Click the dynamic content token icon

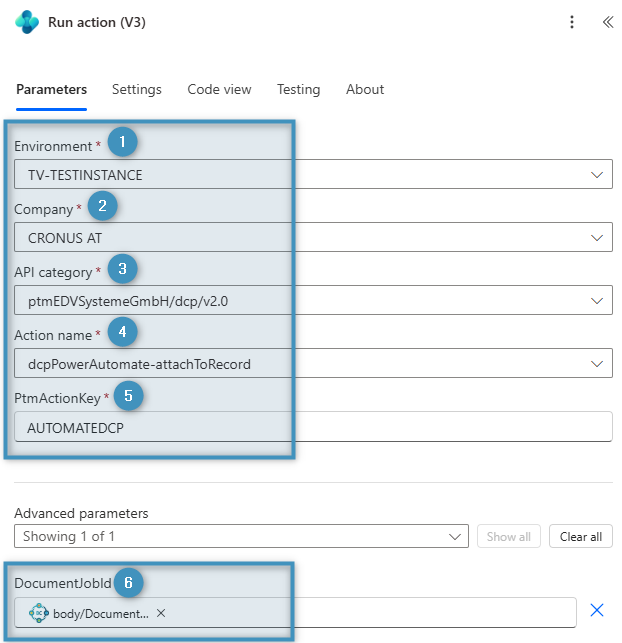coord(39,613)
